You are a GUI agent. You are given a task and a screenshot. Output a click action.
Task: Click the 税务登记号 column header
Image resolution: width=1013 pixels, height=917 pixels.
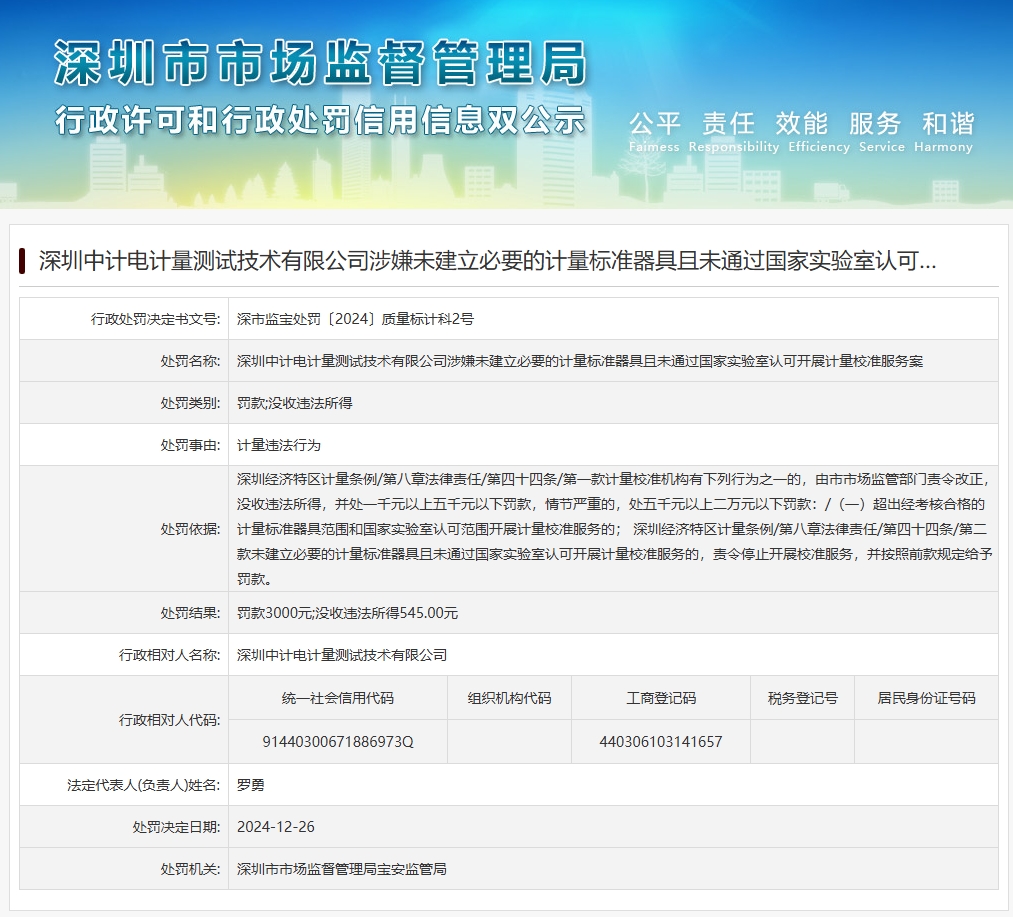[x=802, y=698]
